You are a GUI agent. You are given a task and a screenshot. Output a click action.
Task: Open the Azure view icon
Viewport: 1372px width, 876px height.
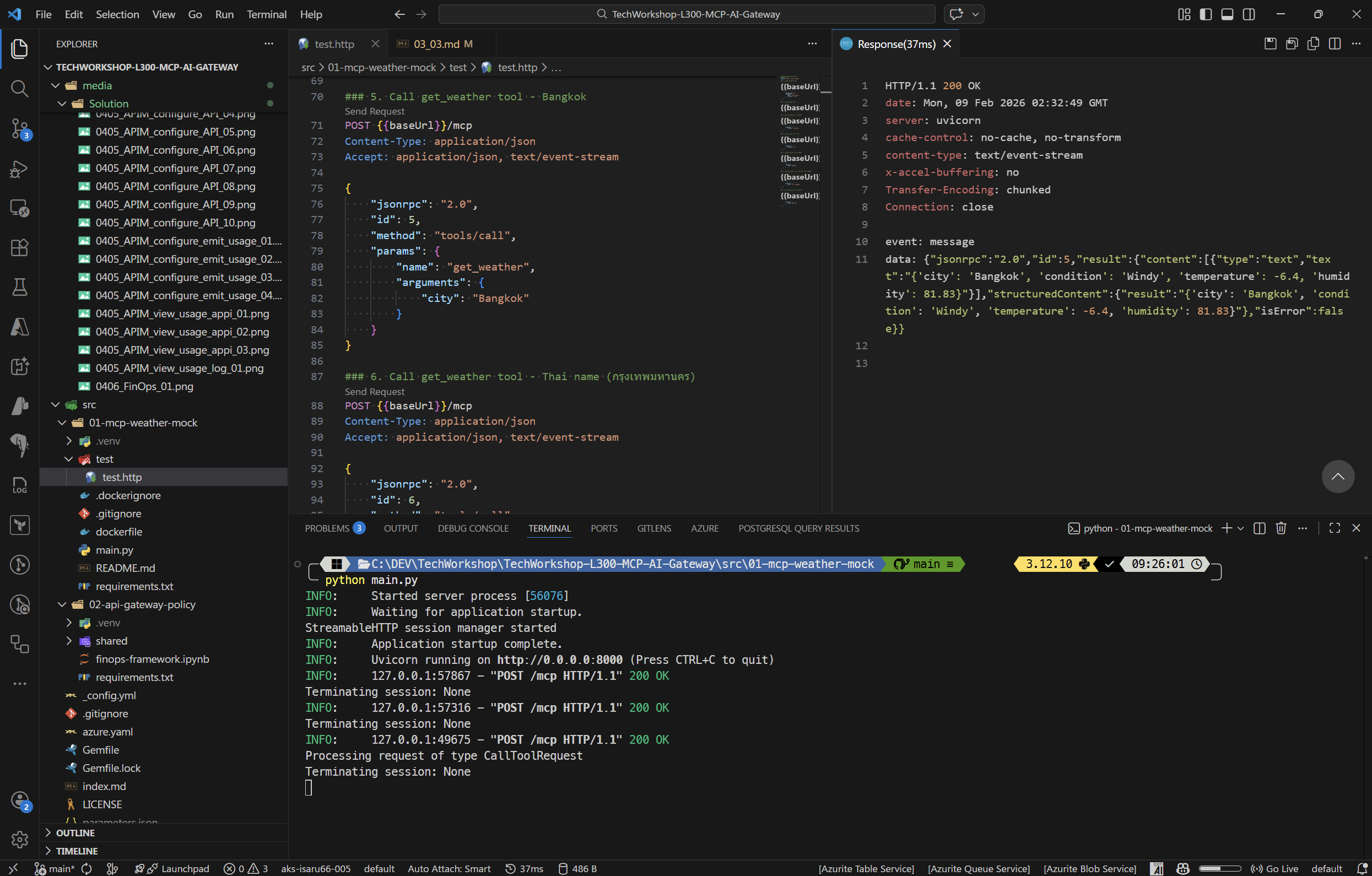coord(19,327)
